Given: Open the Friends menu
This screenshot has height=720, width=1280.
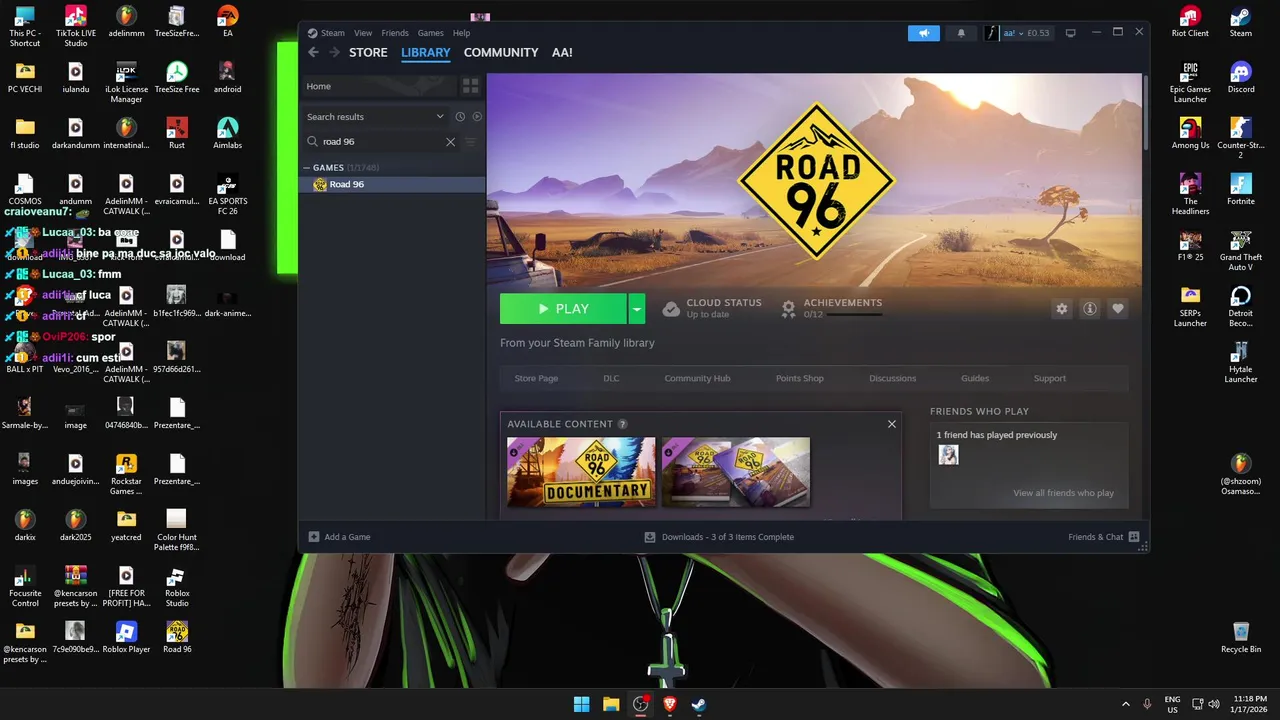Looking at the screenshot, I should [395, 33].
